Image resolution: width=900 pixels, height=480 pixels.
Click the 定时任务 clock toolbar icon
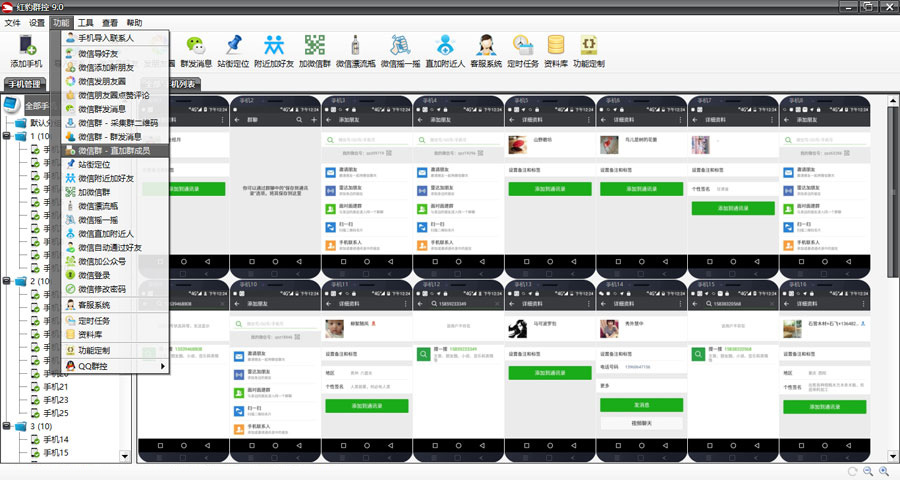click(x=523, y=51)
